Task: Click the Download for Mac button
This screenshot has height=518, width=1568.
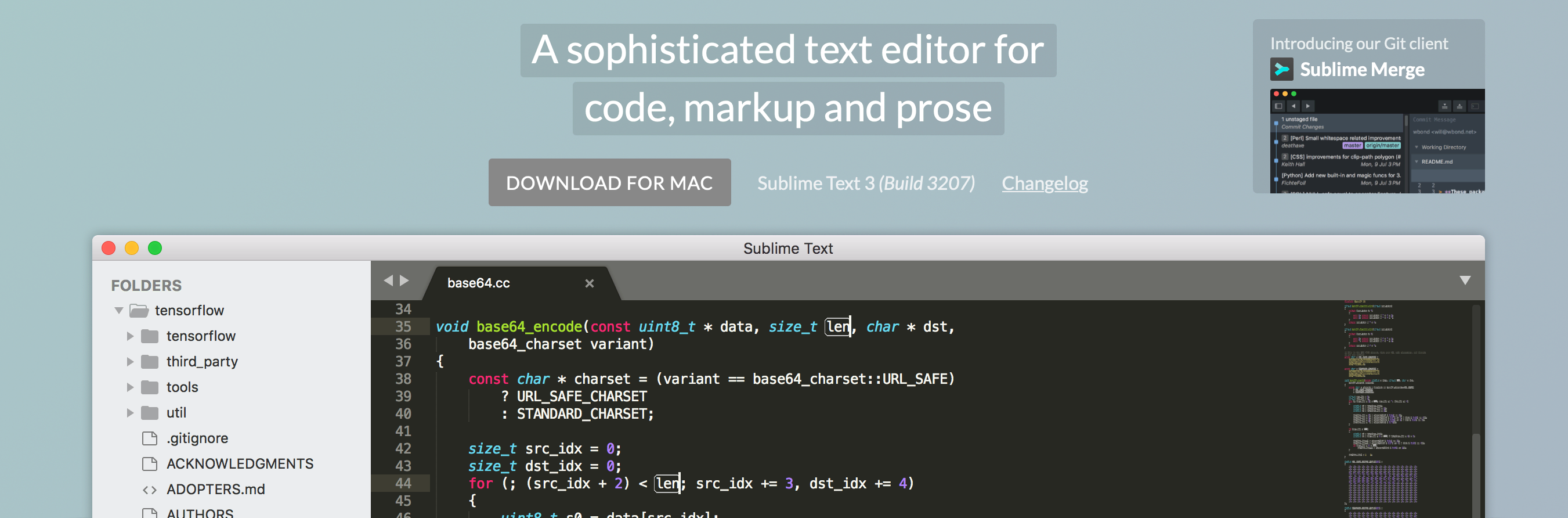Action: 609,182
